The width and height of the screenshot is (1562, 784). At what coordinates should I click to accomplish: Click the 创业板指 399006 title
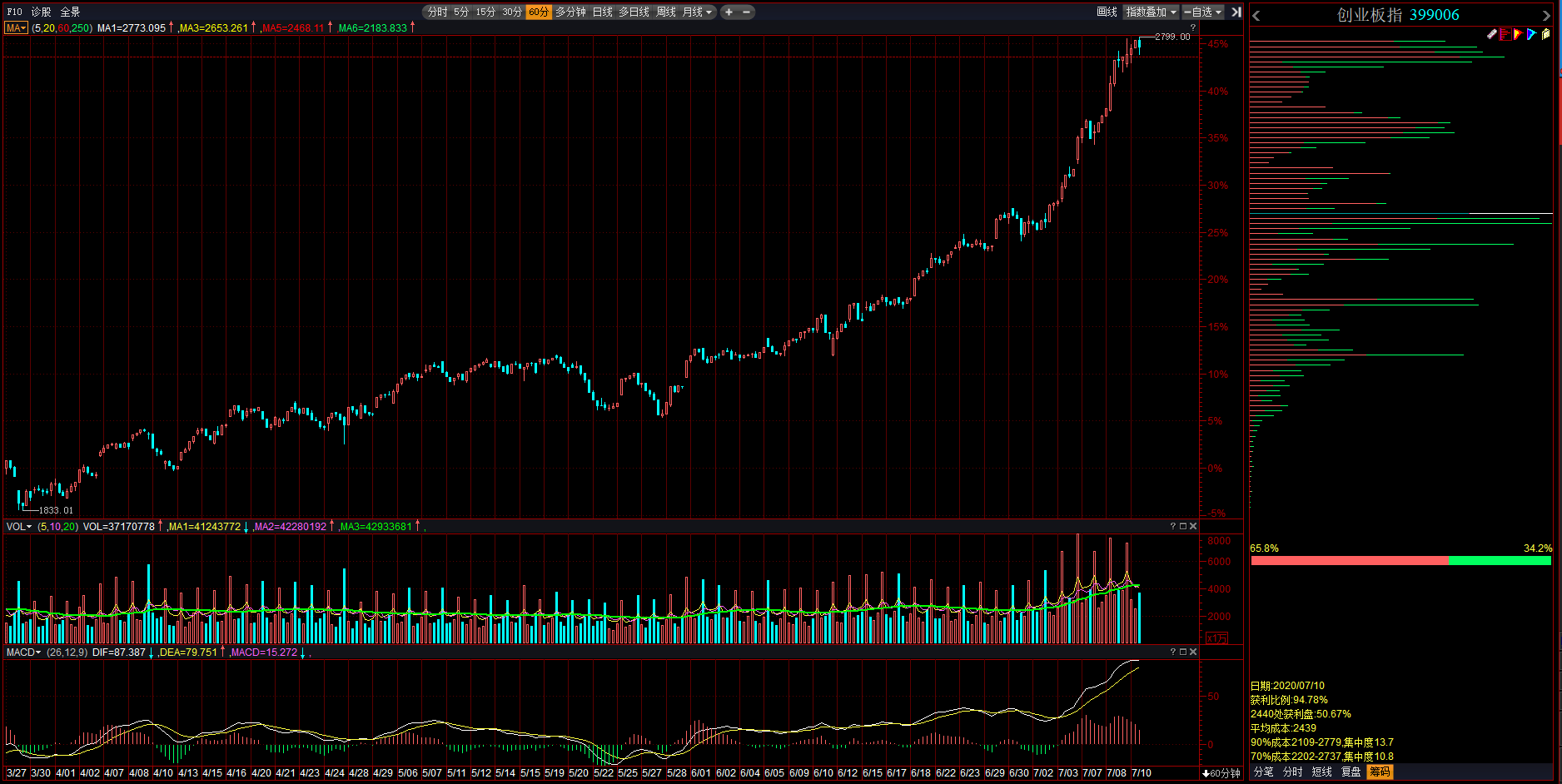click(x=1398, y=15)
